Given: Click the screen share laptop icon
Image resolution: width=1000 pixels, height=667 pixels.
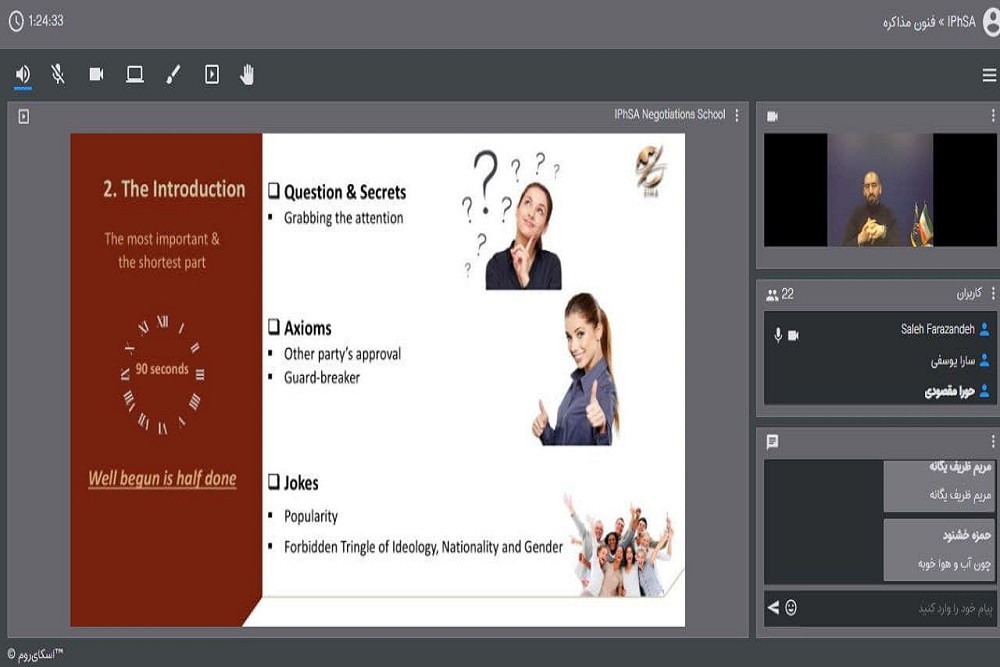Looking at the screenshot, I should point(134,74).
